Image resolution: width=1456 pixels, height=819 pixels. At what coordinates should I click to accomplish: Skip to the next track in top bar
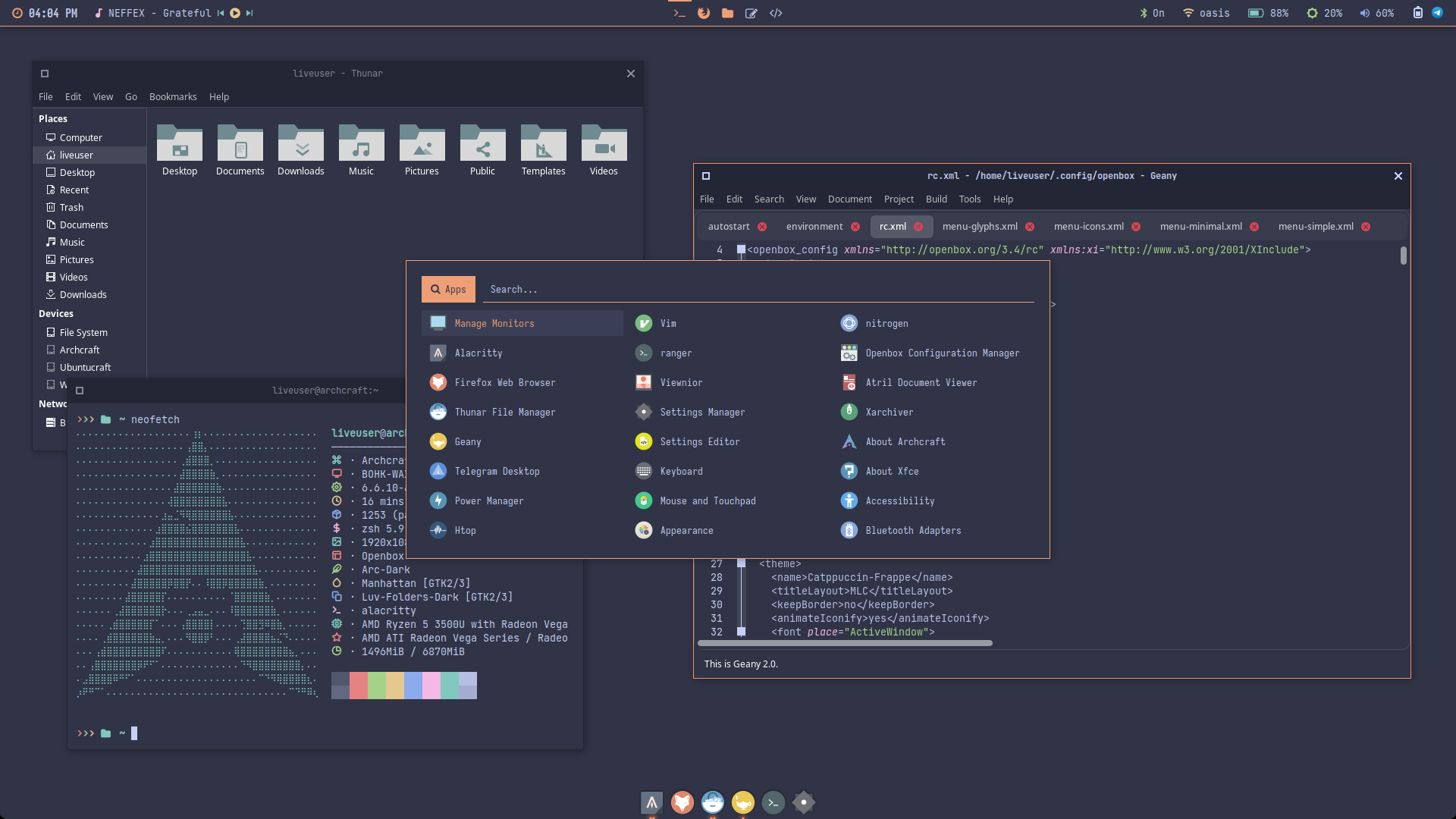point(249,13)
